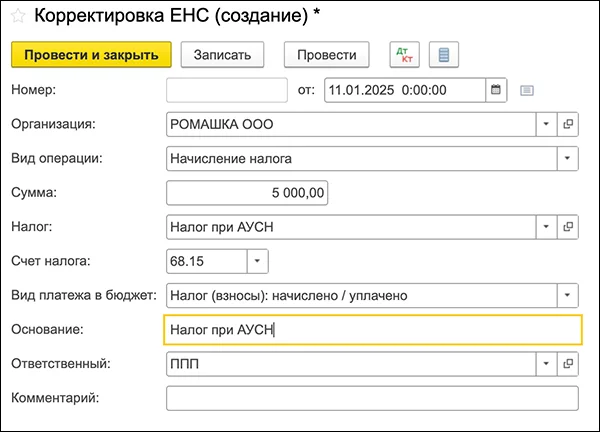Open the Ответственный record with open icon
600x432 pixels.
click(x=568, y=364)
